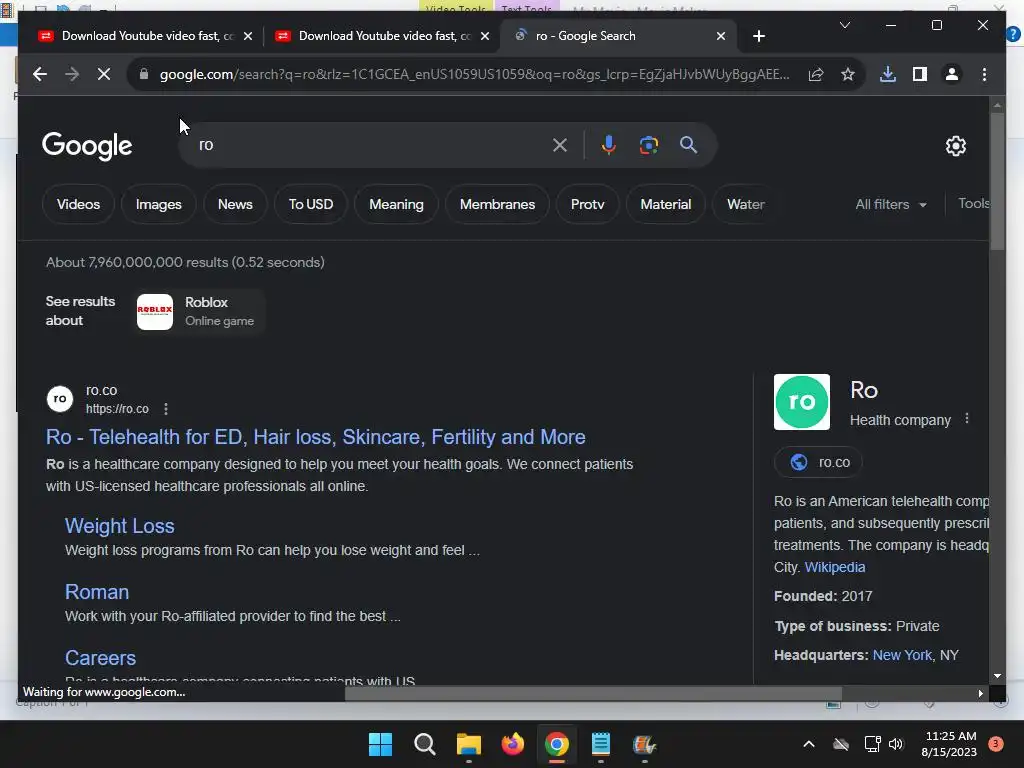This screenshot has width=1024, height=768.
Task: Toggle the Chrome side panel
Action: coord(920,74)
